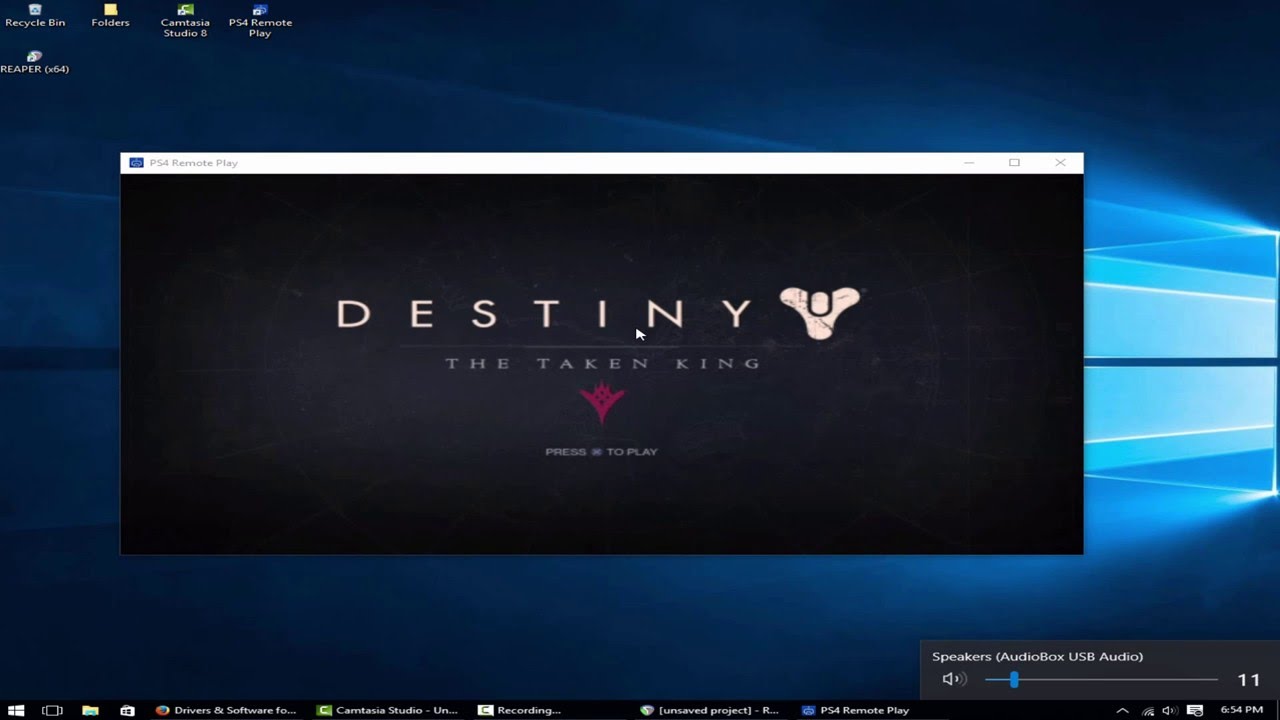This screenshot has height=720, width=1280.
Task: Switch to REAPER unsaved project taskbar item
Action: (x=711, y=710)
